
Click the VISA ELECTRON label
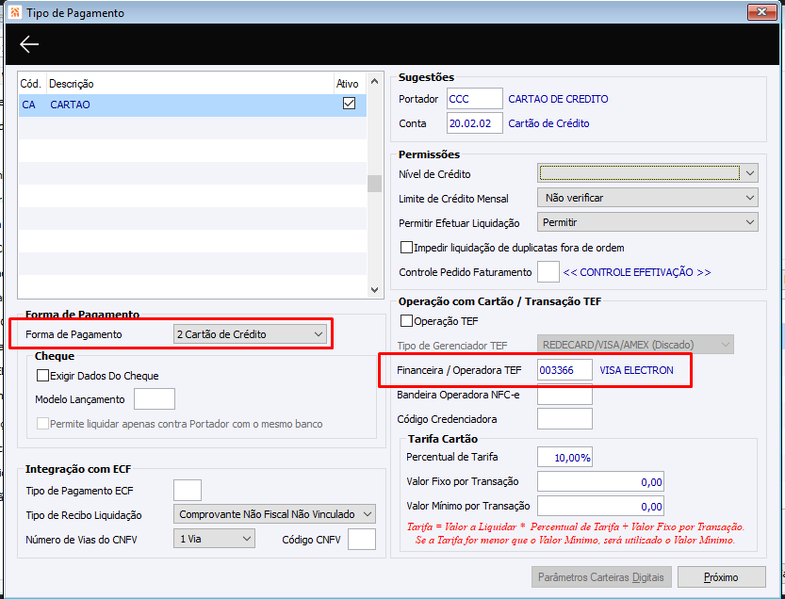636,370
